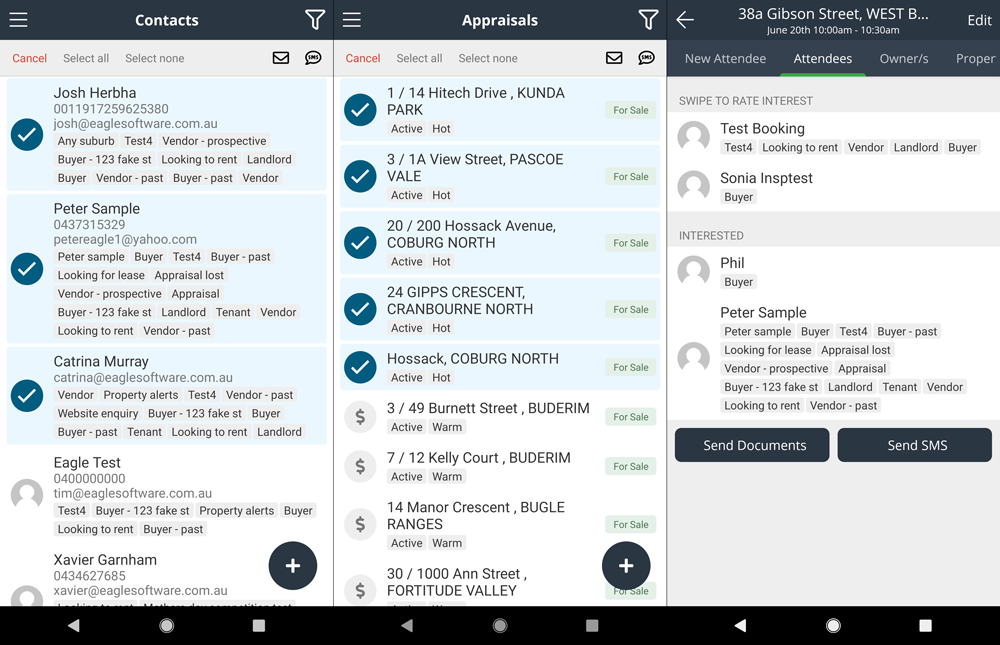
Task: Open the hamburger menu in Contacts
Action: point(18,20)
